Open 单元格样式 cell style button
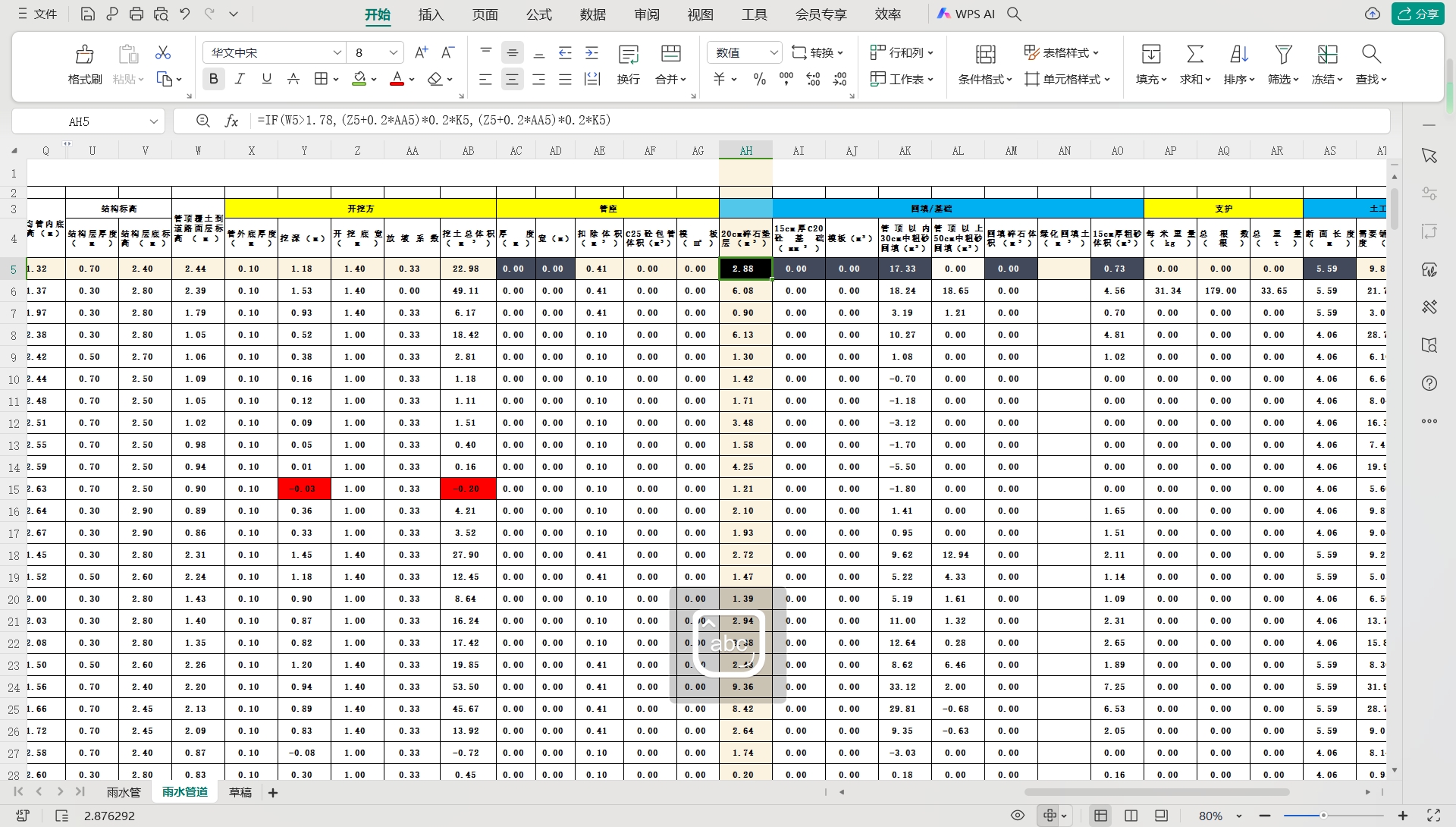The width and height of the screenshot is (1456, 827). [1068, 79]
